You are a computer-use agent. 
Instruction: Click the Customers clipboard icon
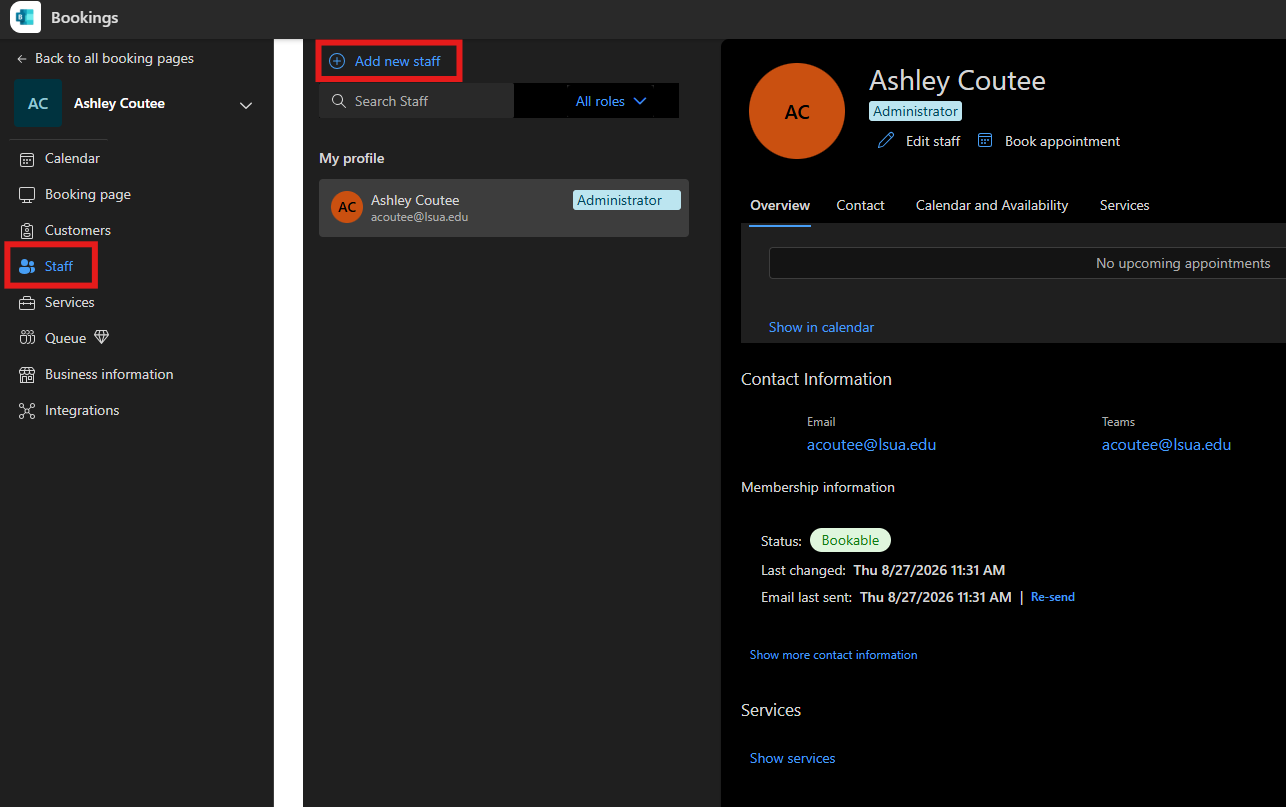(x=27, y=231)
